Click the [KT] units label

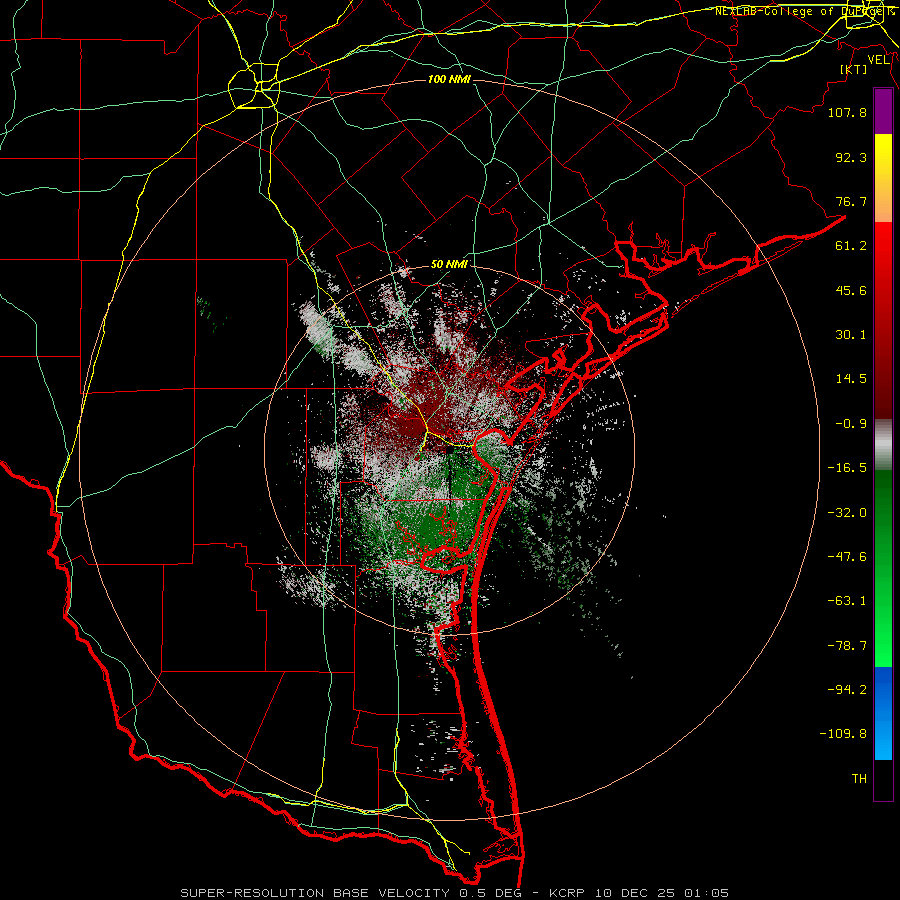(854, 69)
